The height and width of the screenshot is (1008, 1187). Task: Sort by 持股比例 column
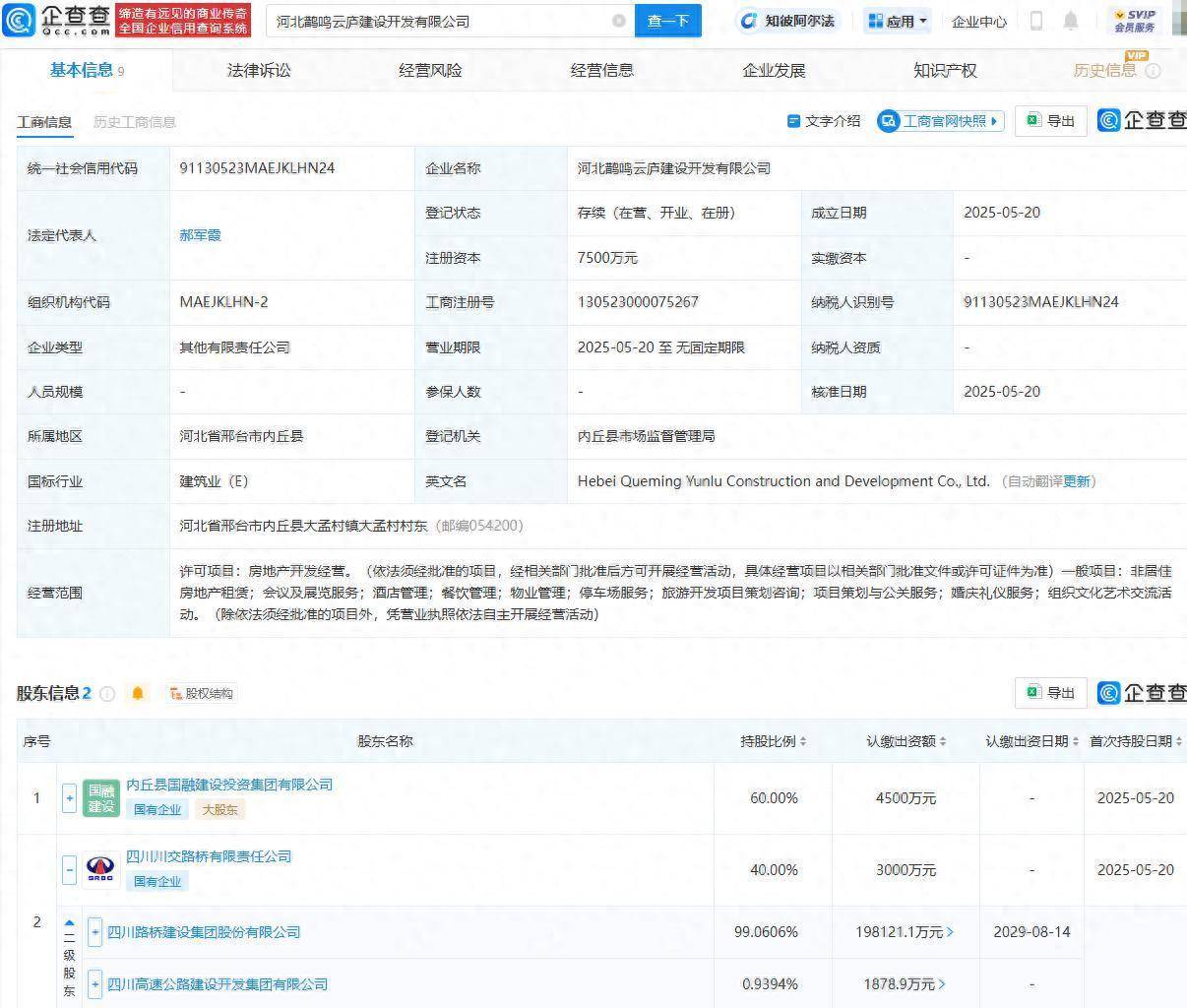tap(774, 741)
